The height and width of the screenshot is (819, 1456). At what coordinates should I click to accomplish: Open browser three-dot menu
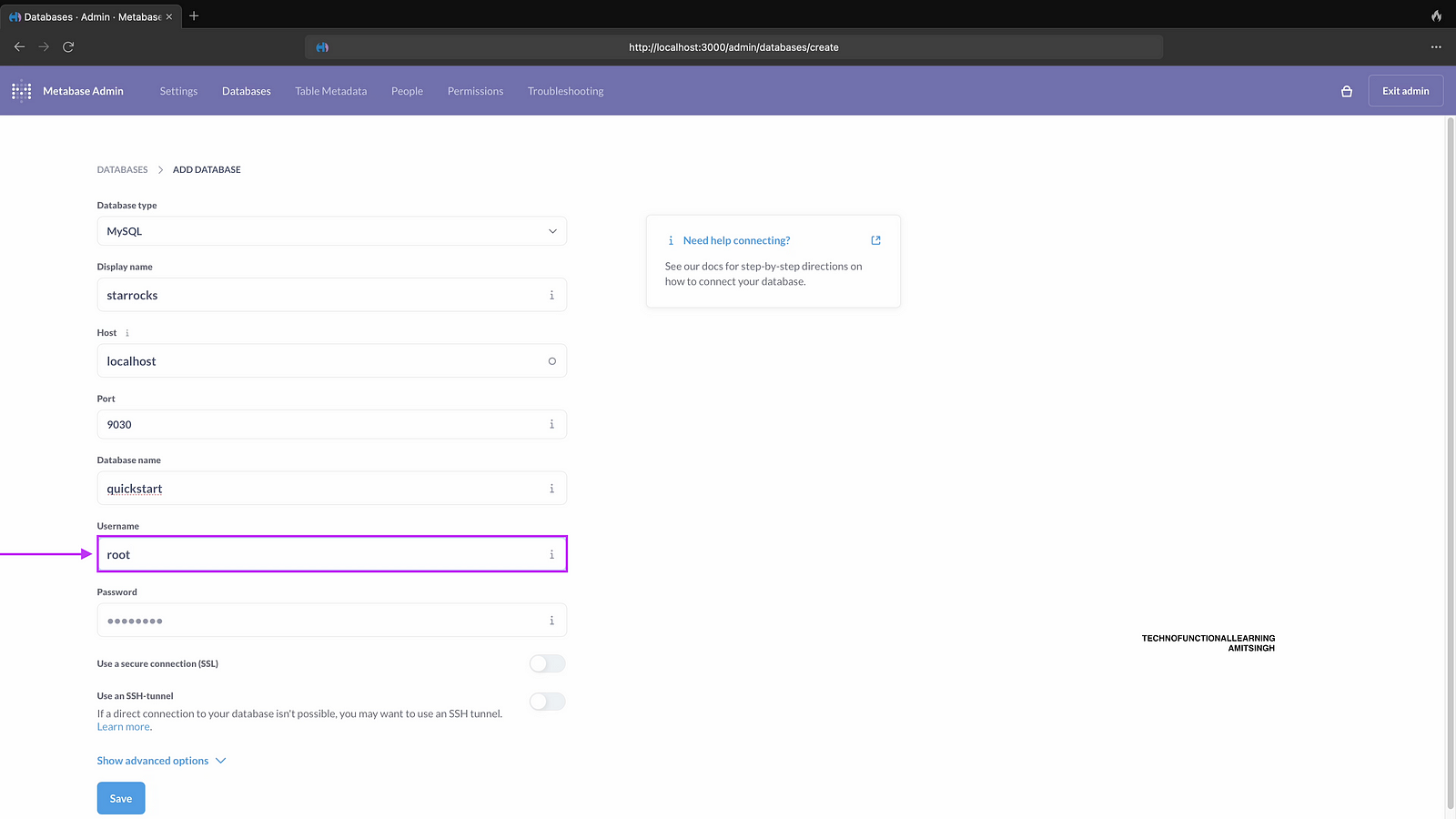1436,46
